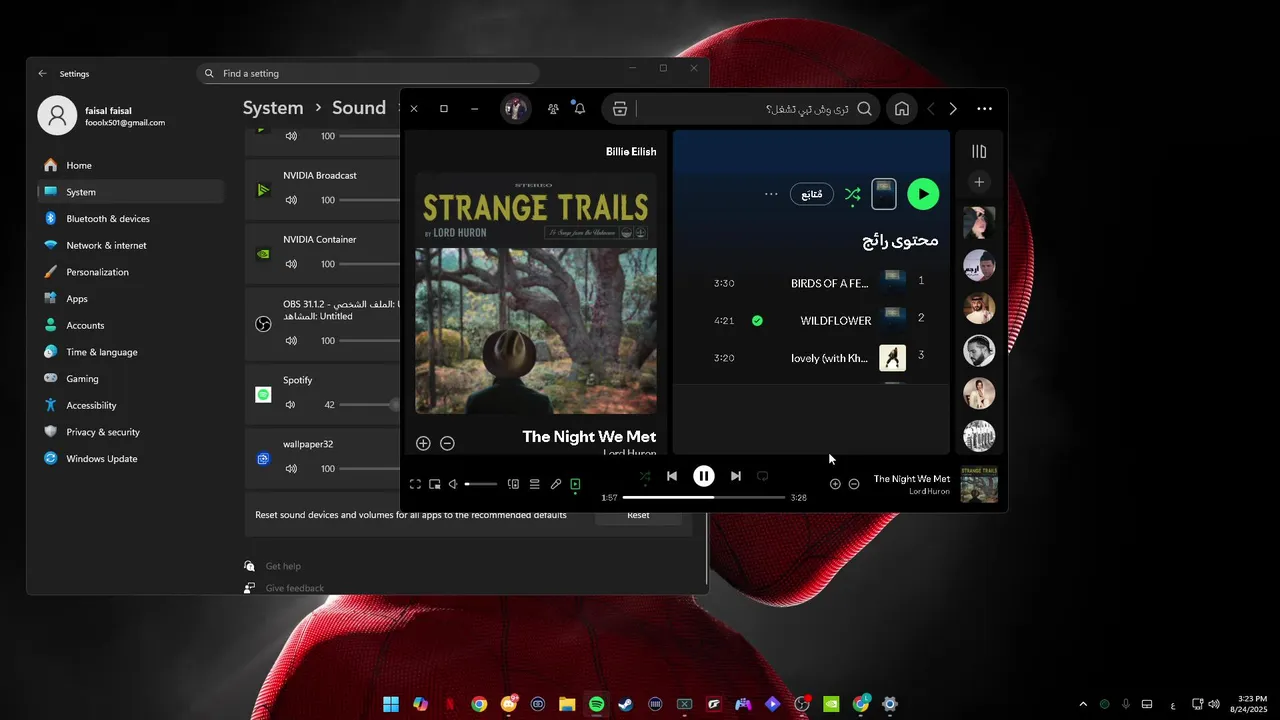The image size is (1280, 720).
Task: Click the Following (مُتابَع) button
Action: point(812,194)
